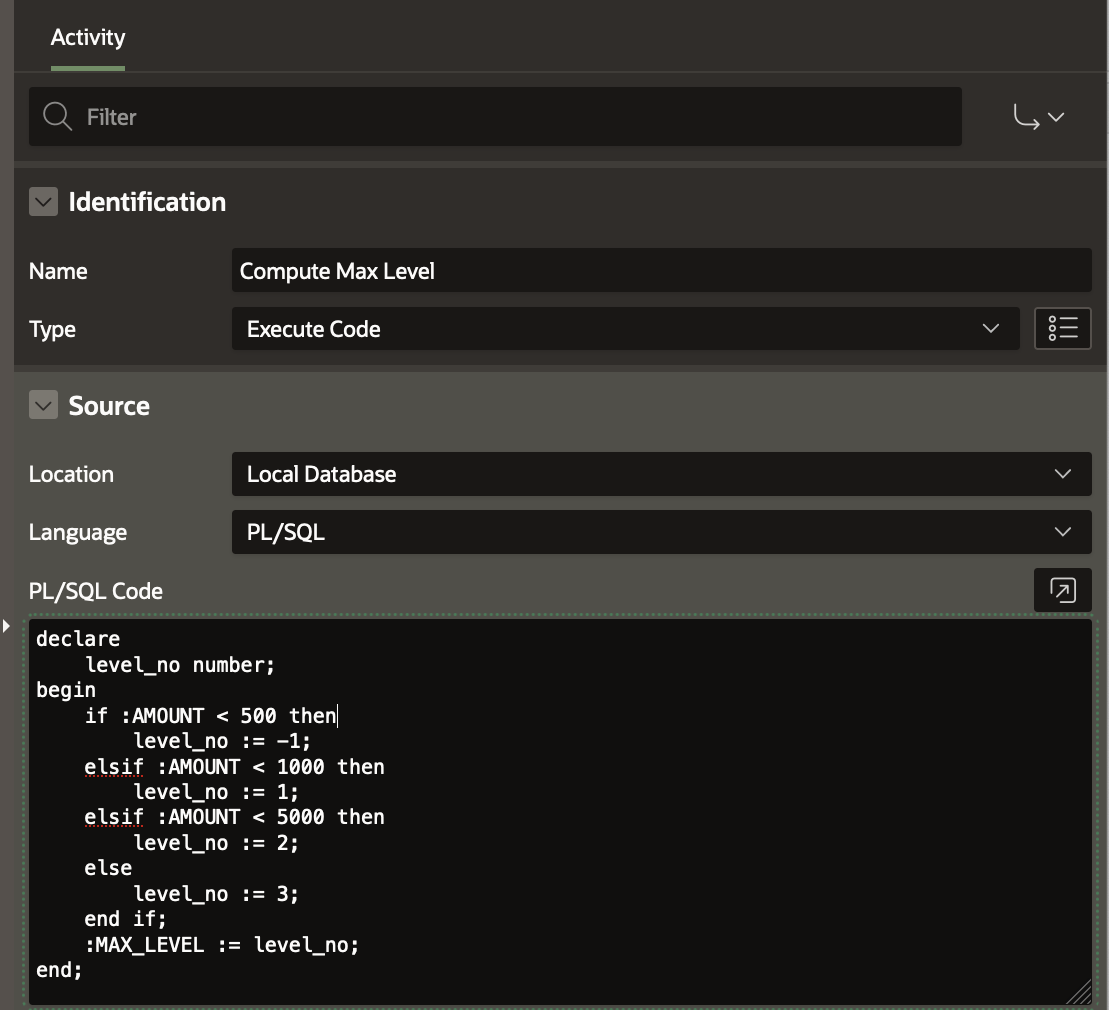Screen dimensions: 1109x1010
Task: Click the PL/SQL Code property label
Action: pyautogui.click(x=96, y=592)
